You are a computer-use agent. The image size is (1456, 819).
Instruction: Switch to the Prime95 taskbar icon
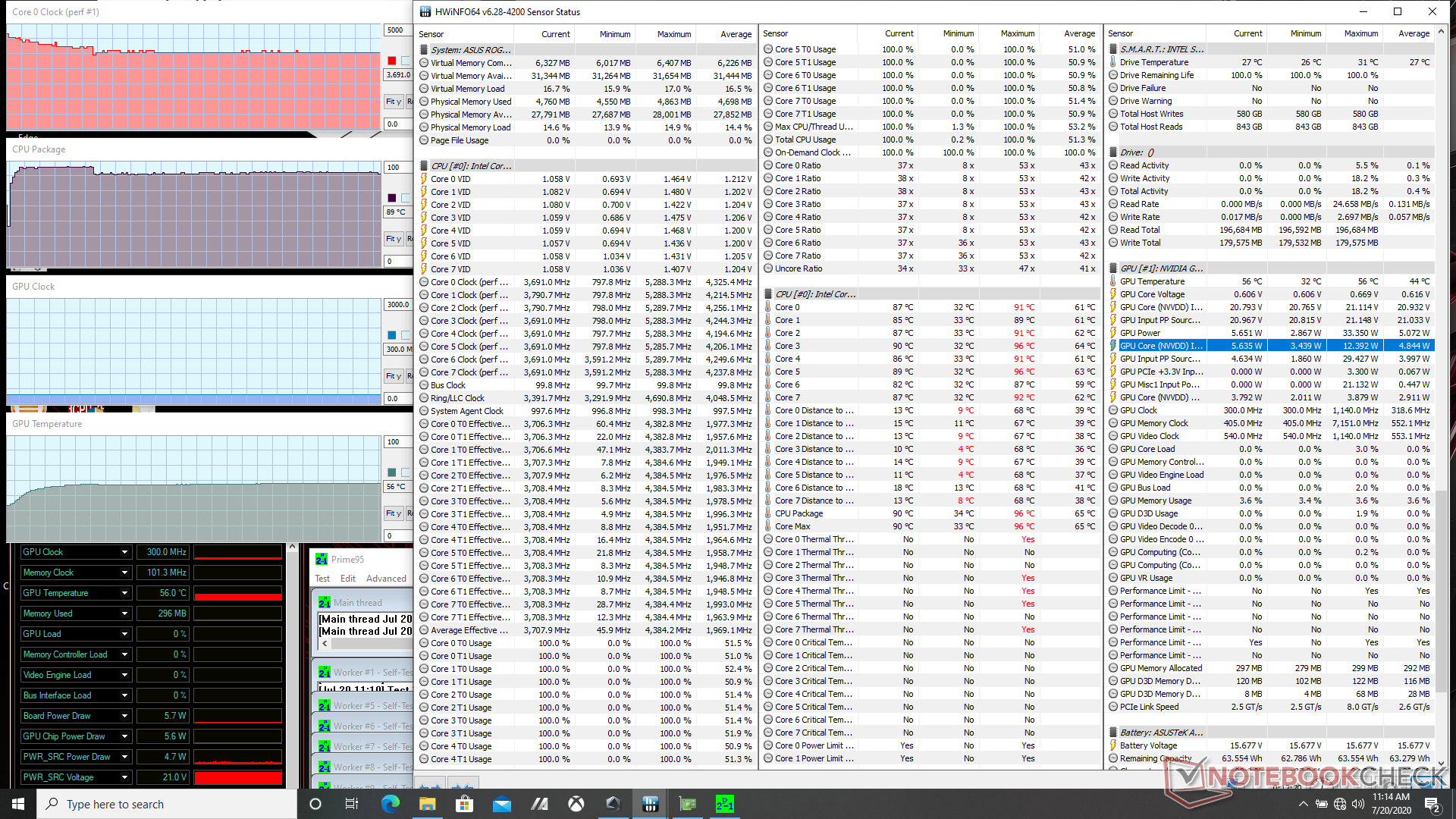tap(724, 804)
